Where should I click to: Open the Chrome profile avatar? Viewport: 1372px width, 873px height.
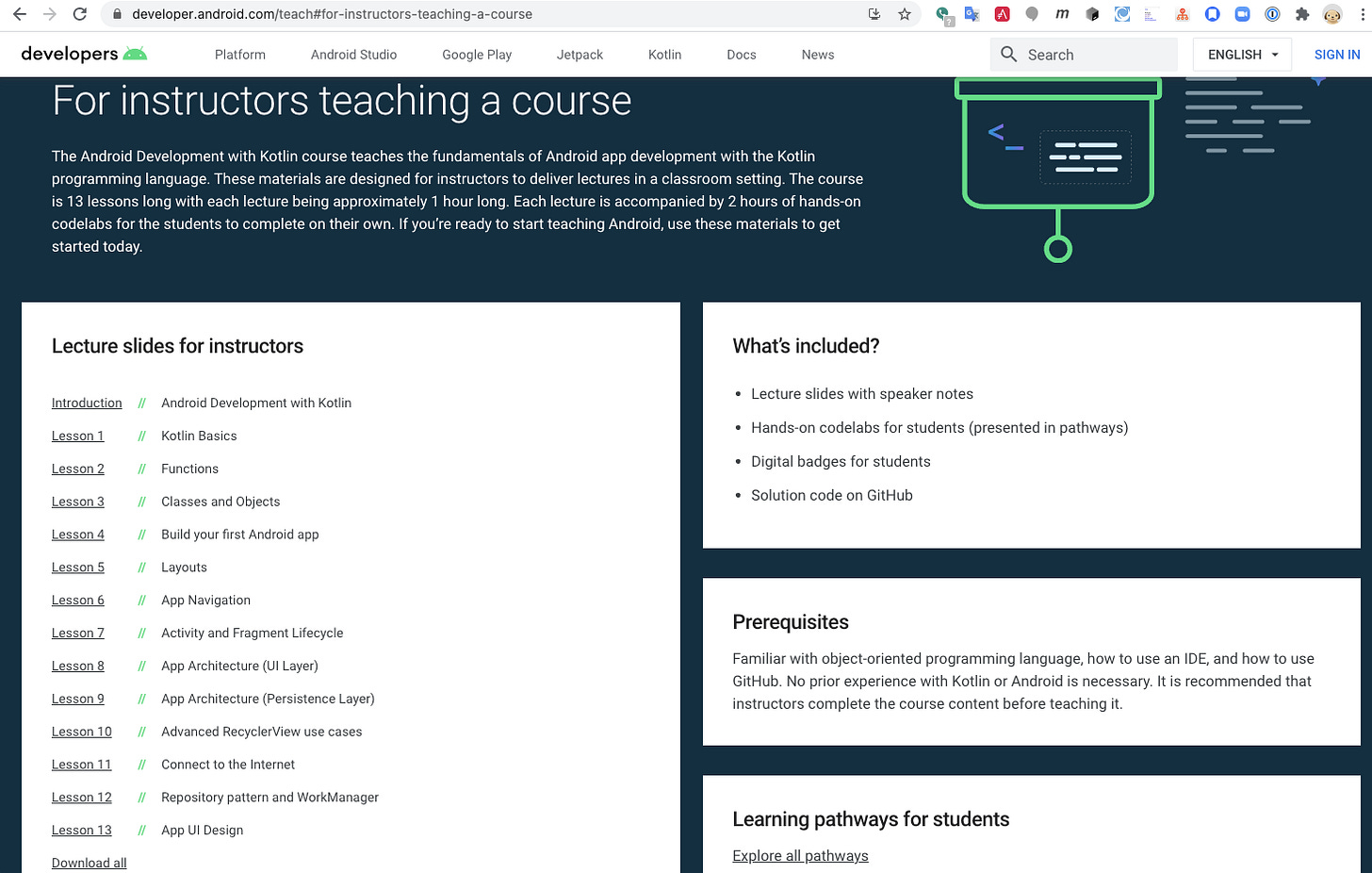coord(1332,14)
